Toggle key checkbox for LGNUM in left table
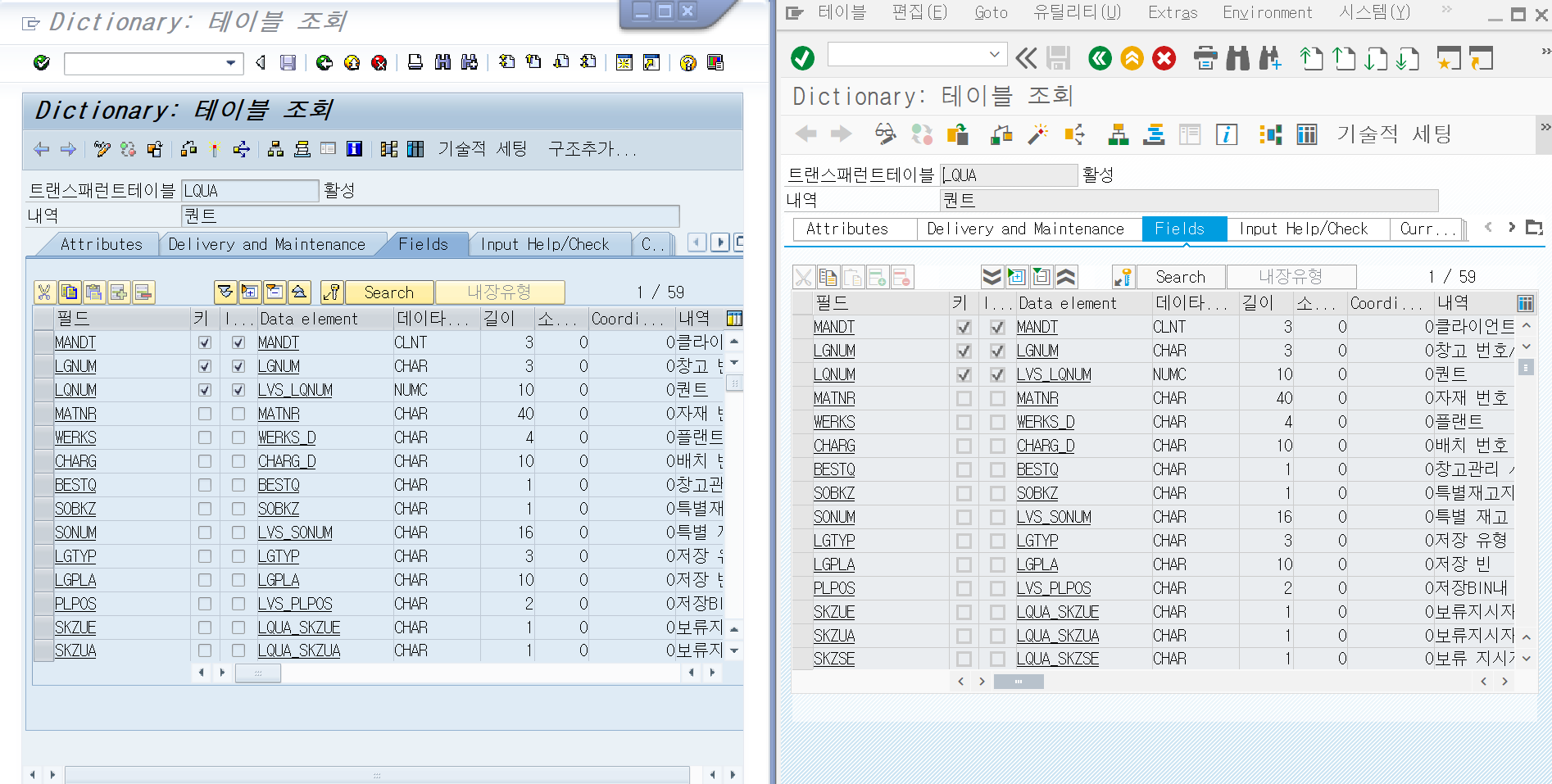 [205, 366]
